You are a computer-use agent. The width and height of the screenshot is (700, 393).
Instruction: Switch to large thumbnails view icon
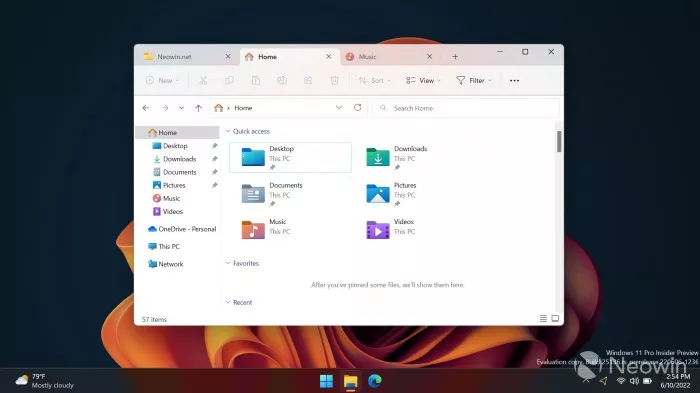[555, 318]
